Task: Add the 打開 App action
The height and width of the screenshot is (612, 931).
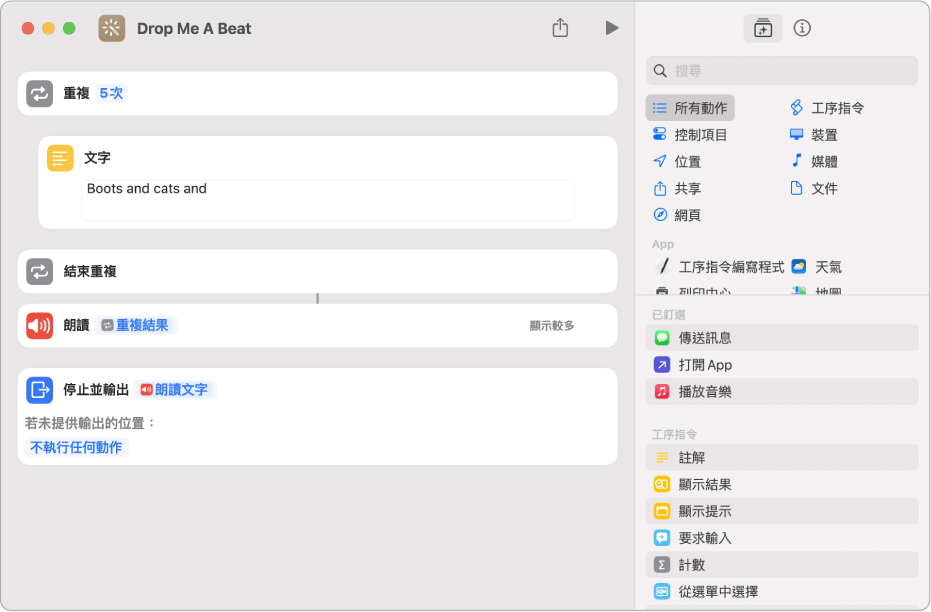Action: click(x=782, y=364)
